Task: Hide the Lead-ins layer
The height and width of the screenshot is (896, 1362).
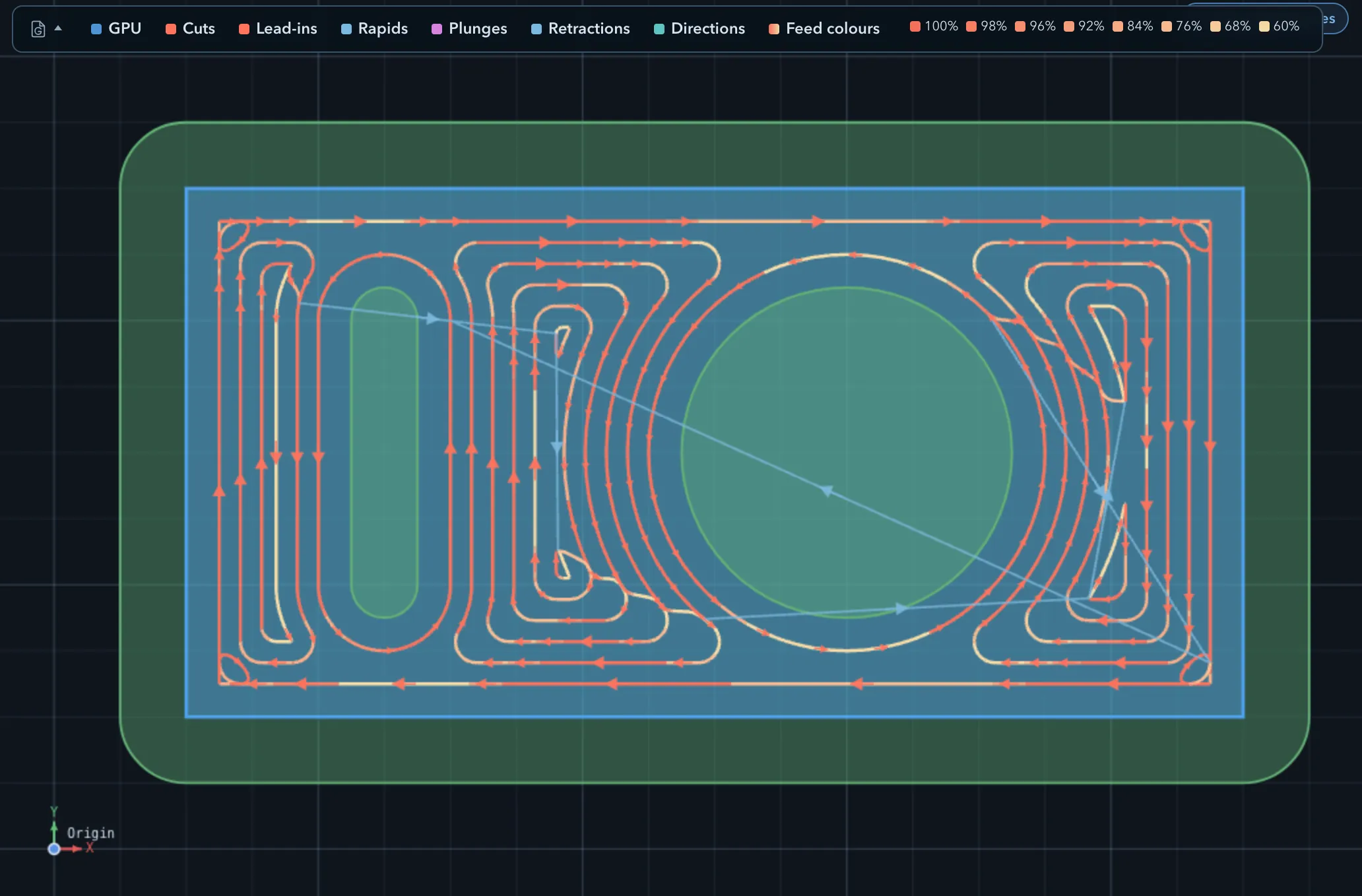Action: [x=278, y=28]
